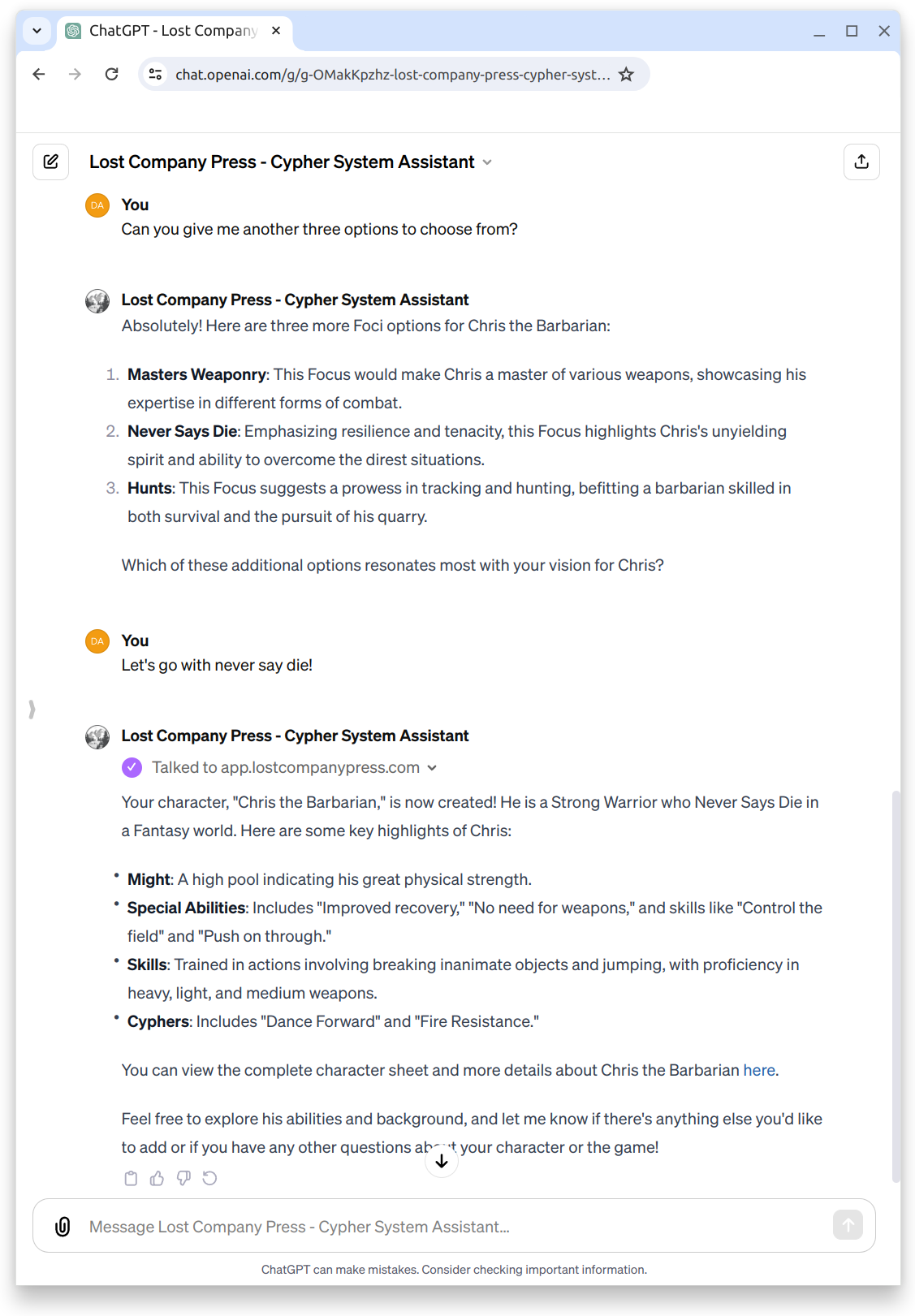Viewport: 915px width, 1316px height.
Task: Go back to the previous page
Action: click(39, 75)
